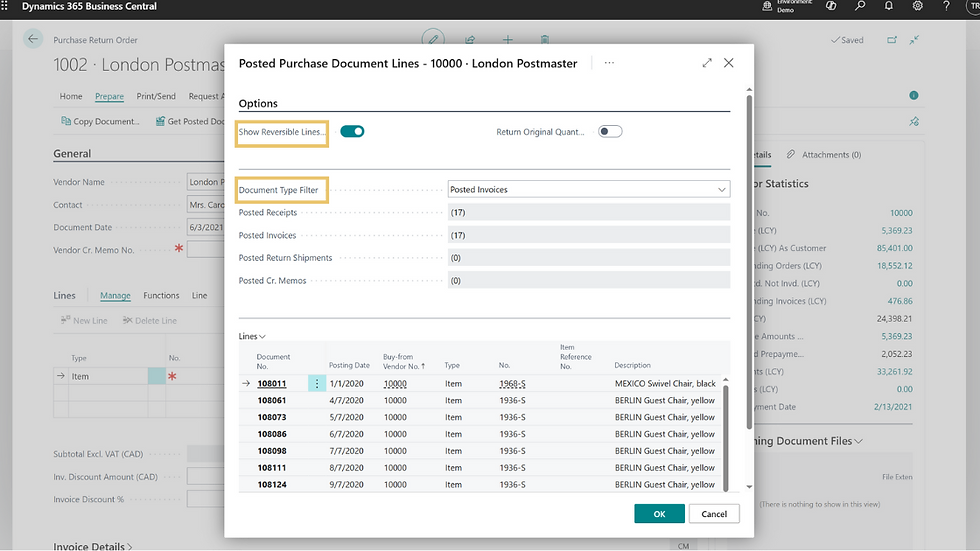
Task: Close the Posted Purchase Document Lines dialog
Action: [x=729, y=62]
